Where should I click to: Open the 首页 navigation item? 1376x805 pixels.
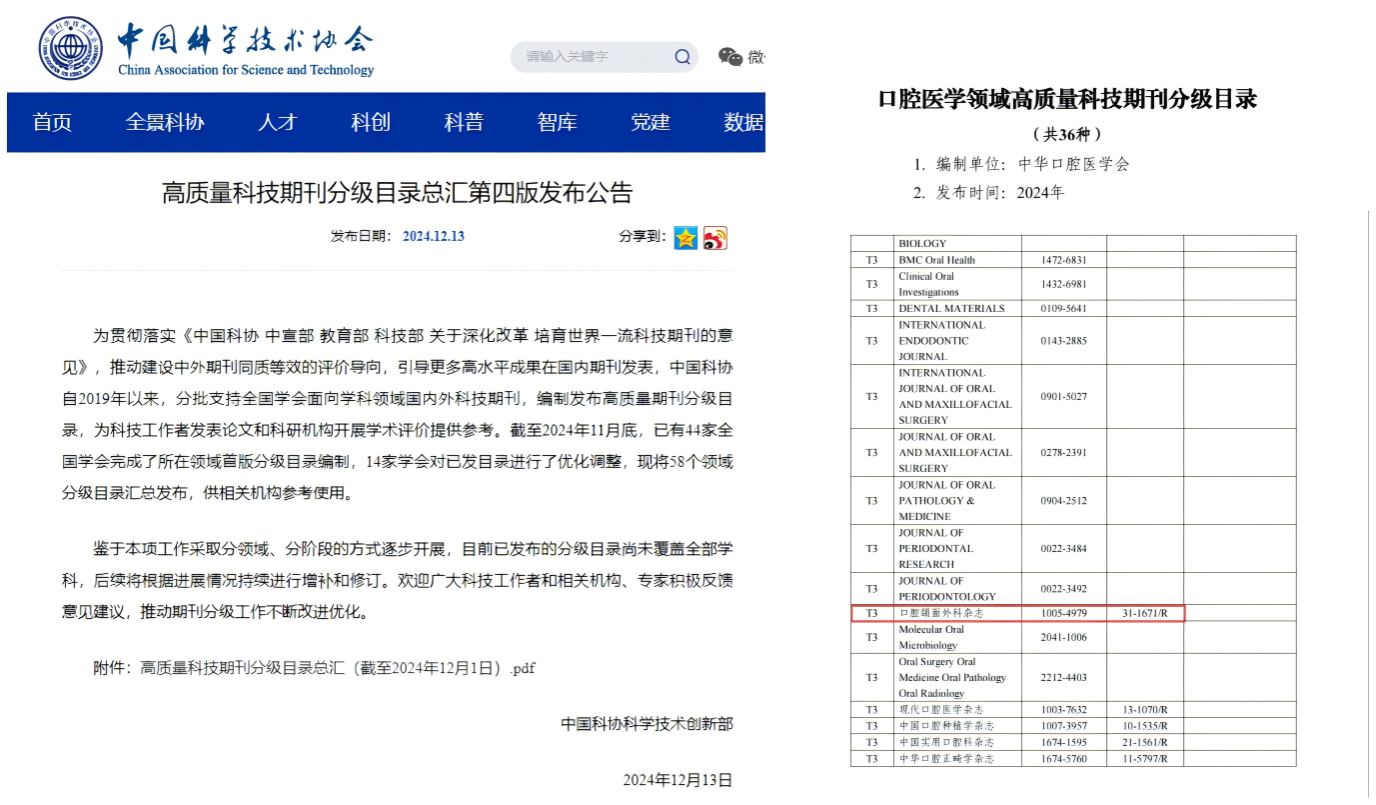pos(52,122)
